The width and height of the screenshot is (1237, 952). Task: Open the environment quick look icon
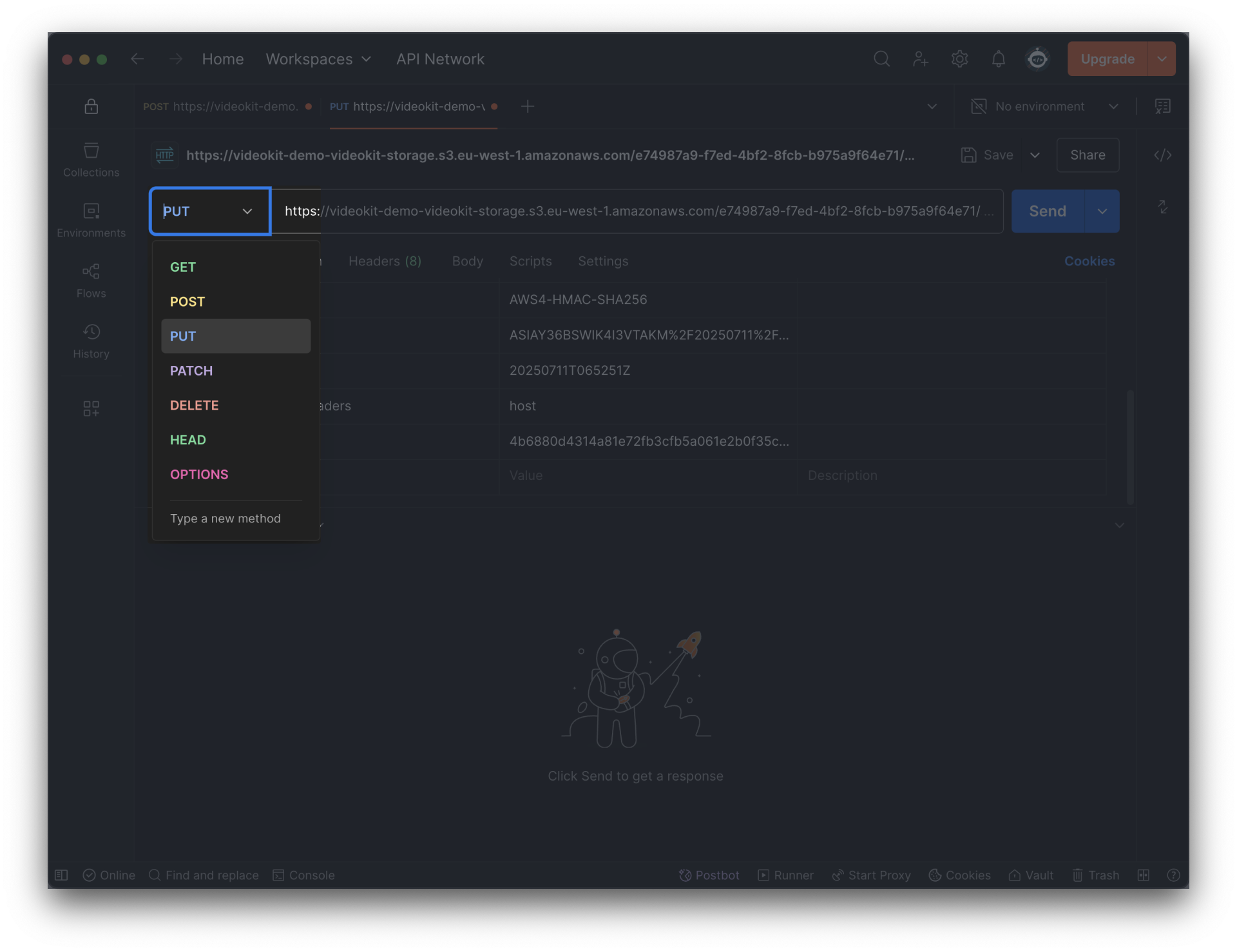1162,106
